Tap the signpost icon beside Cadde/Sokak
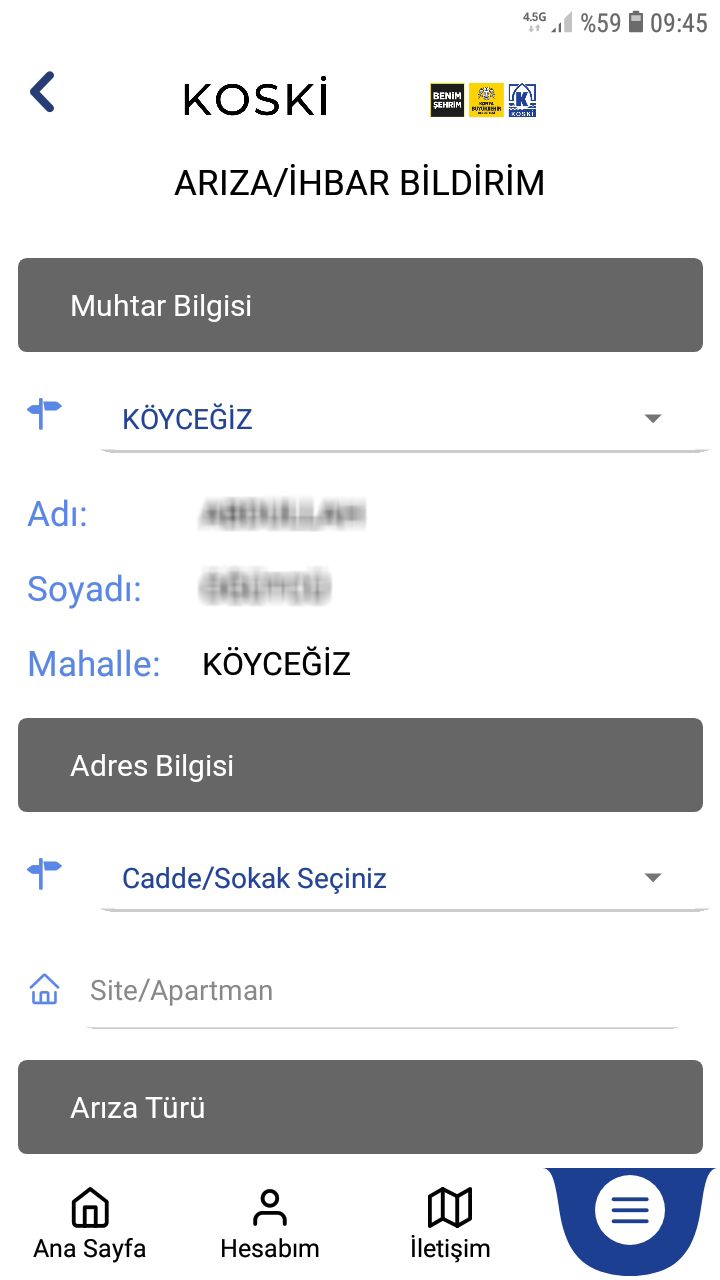Image resolution: width=720 pixels, height=1280 pixels. [45, 872]
